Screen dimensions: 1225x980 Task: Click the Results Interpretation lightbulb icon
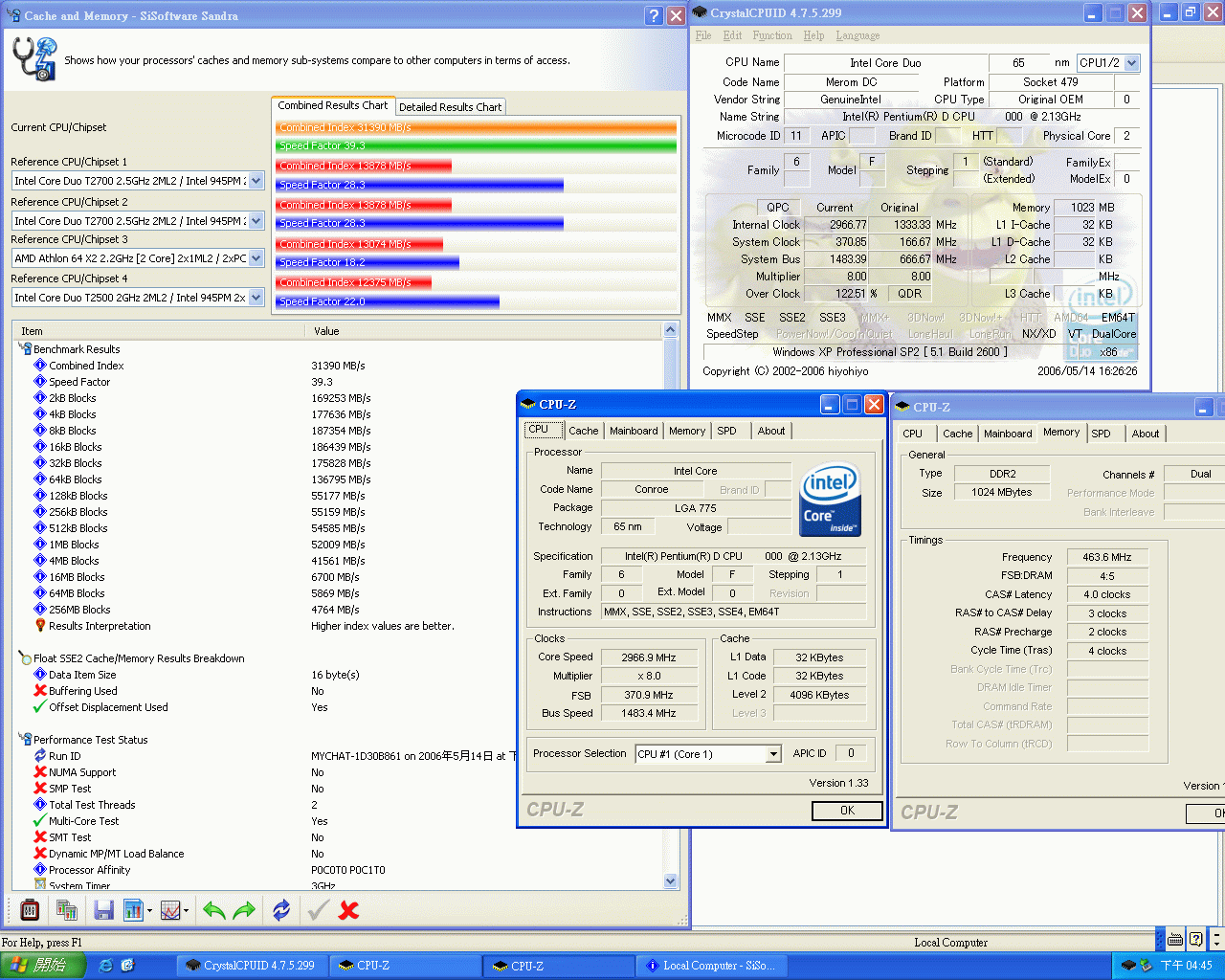40,626
